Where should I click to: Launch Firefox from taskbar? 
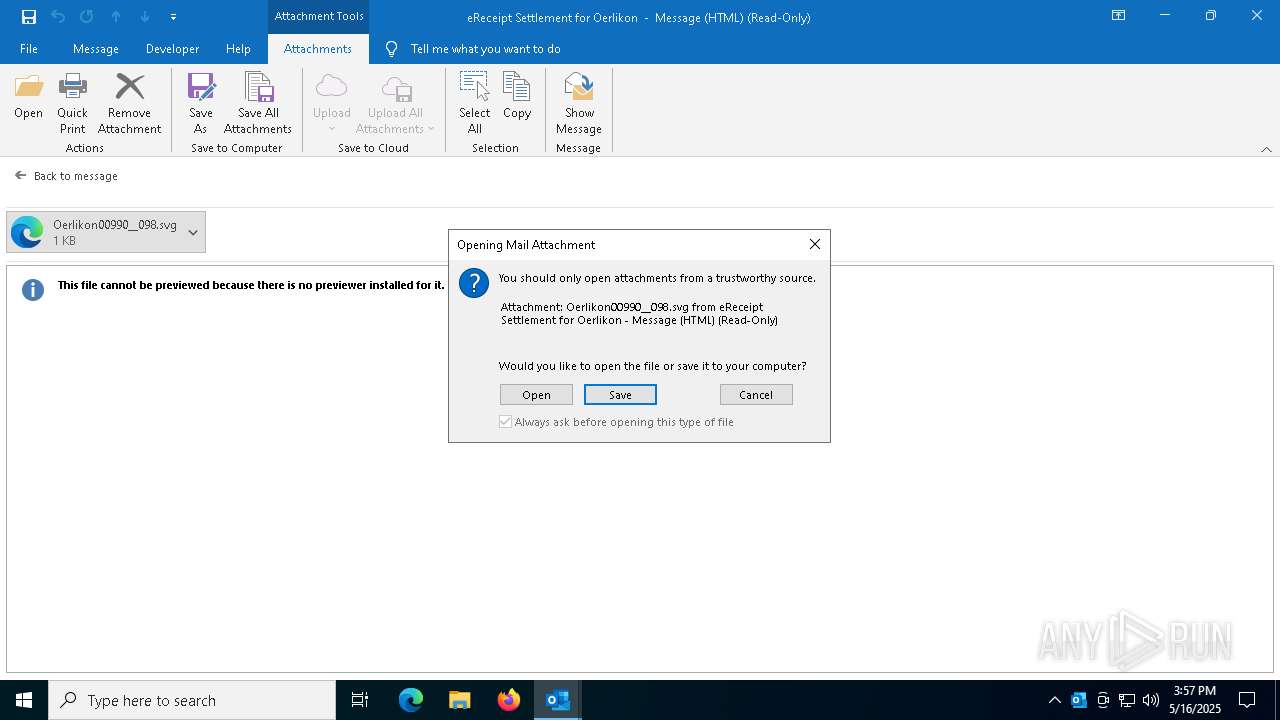[x=509, y=700]
